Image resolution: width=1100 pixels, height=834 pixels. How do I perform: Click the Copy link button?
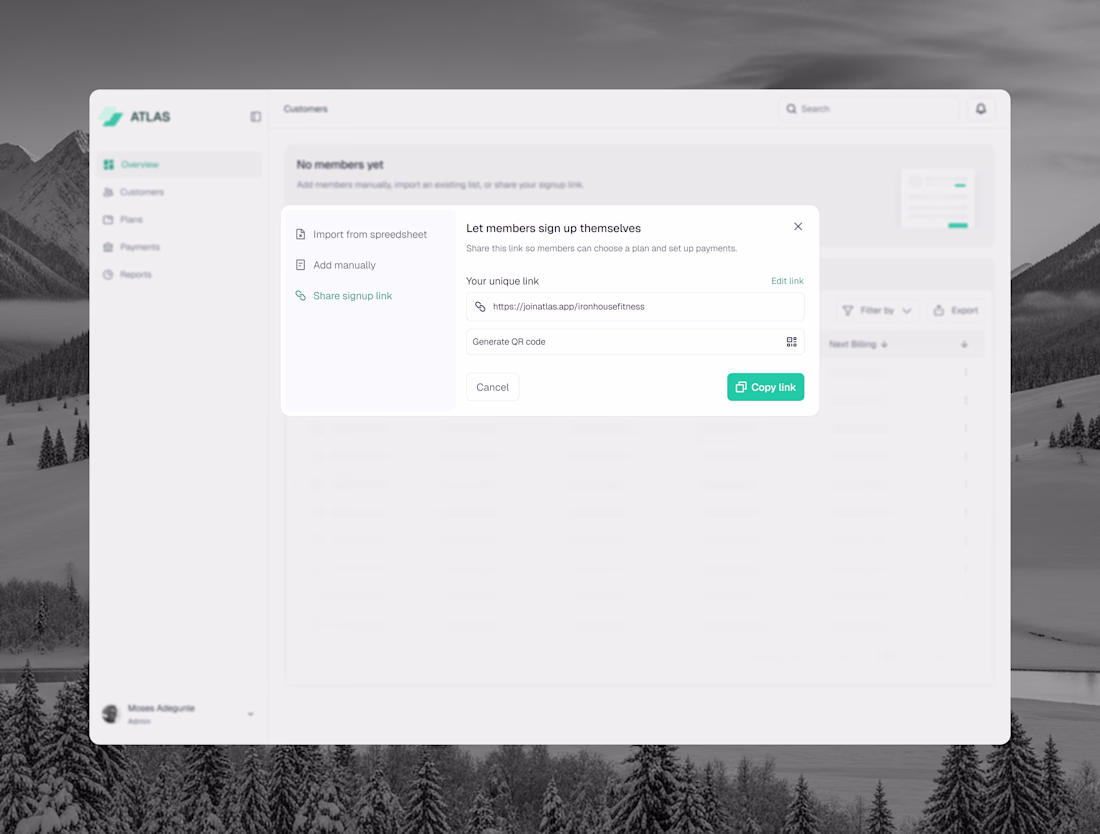pos(765,387)
